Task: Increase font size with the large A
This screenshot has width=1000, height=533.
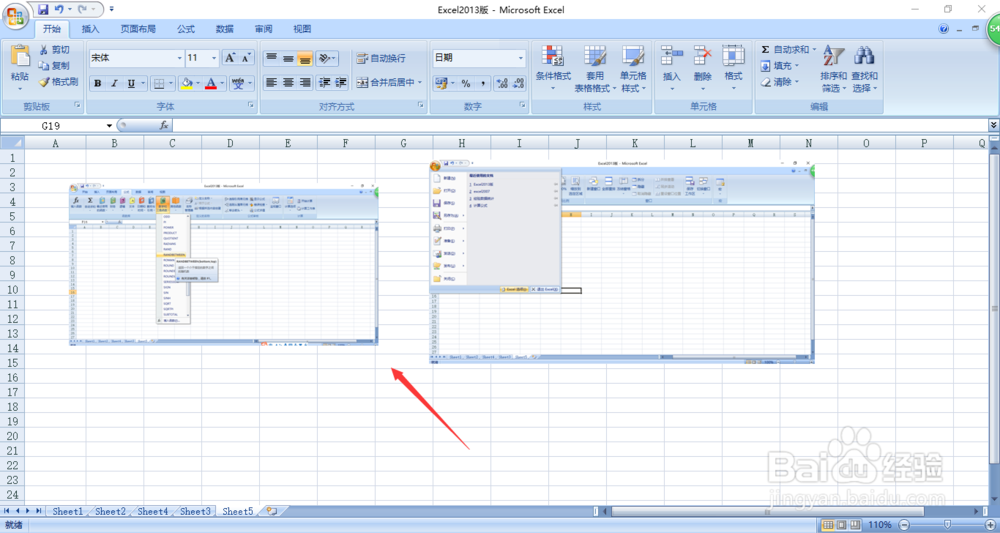Action: tap(230, 58)
